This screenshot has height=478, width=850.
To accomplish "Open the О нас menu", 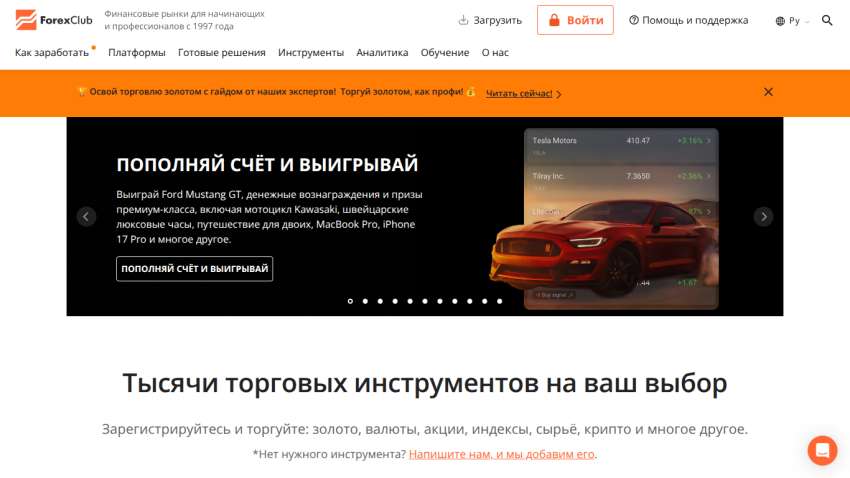I will pyautogui.click(x=495, y=53).
